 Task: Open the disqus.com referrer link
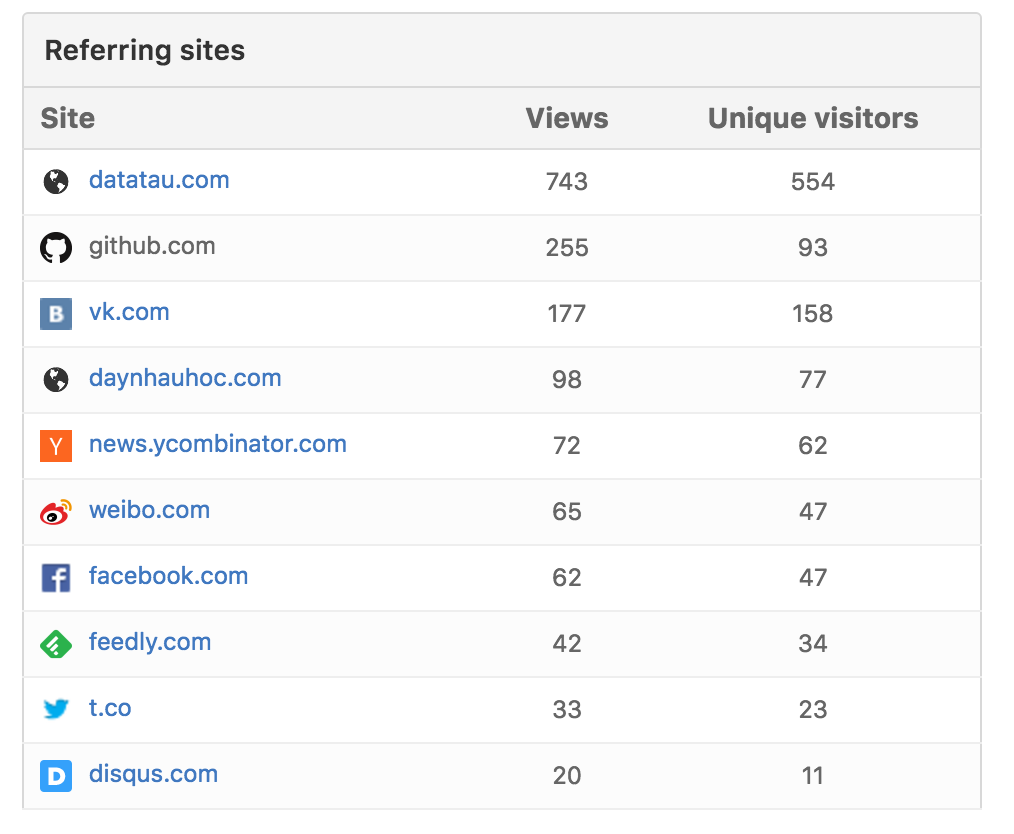(153, 774)
